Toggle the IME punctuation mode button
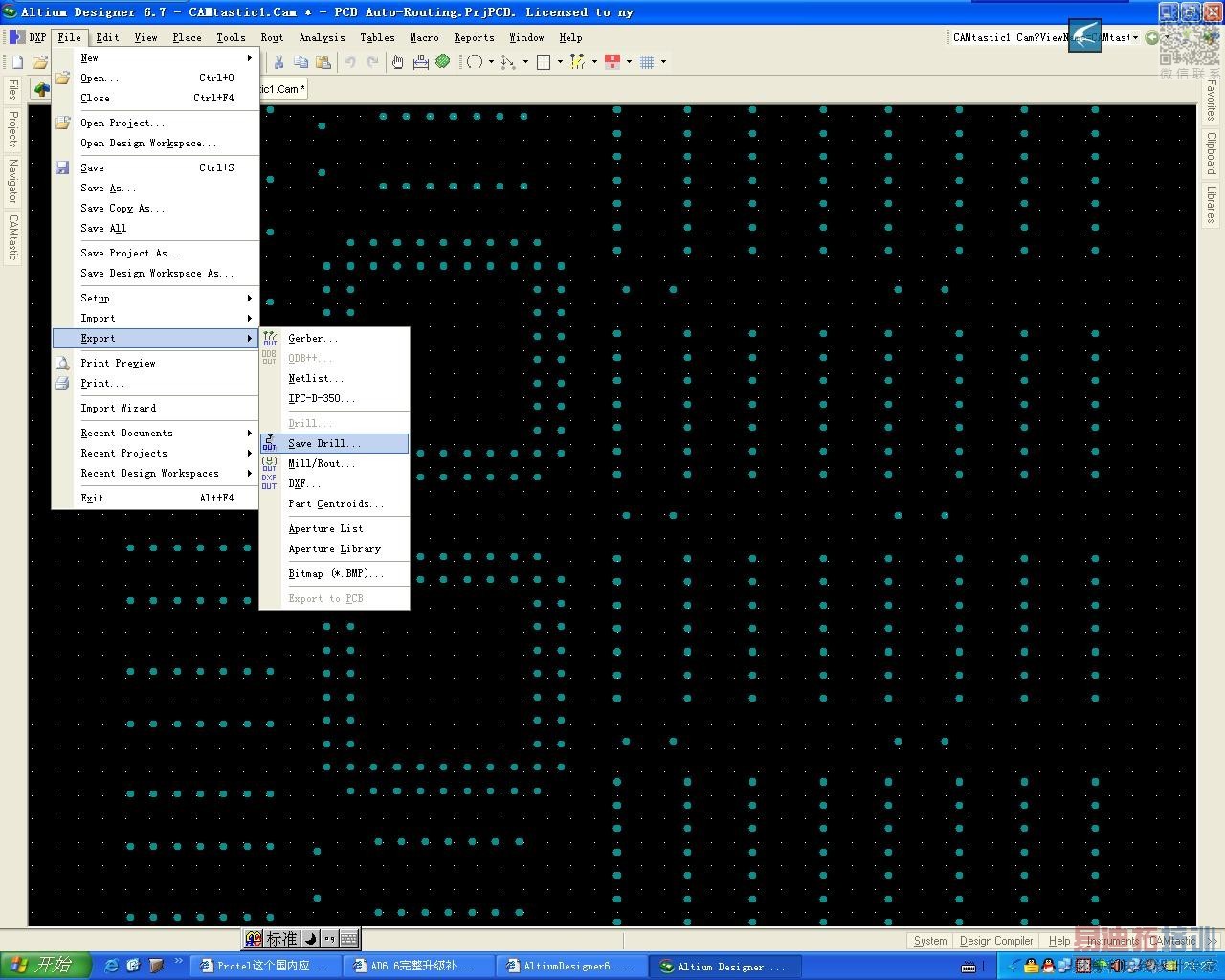This screenshot has height=980, width=1225. click(329, 939)
